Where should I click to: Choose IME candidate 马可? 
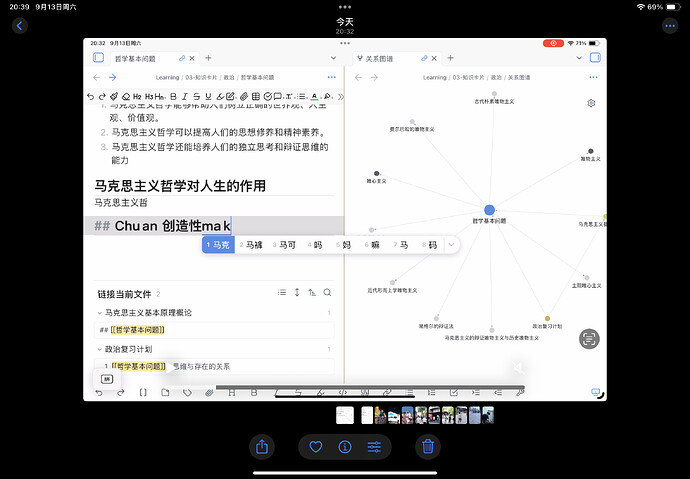click(284, 245)
